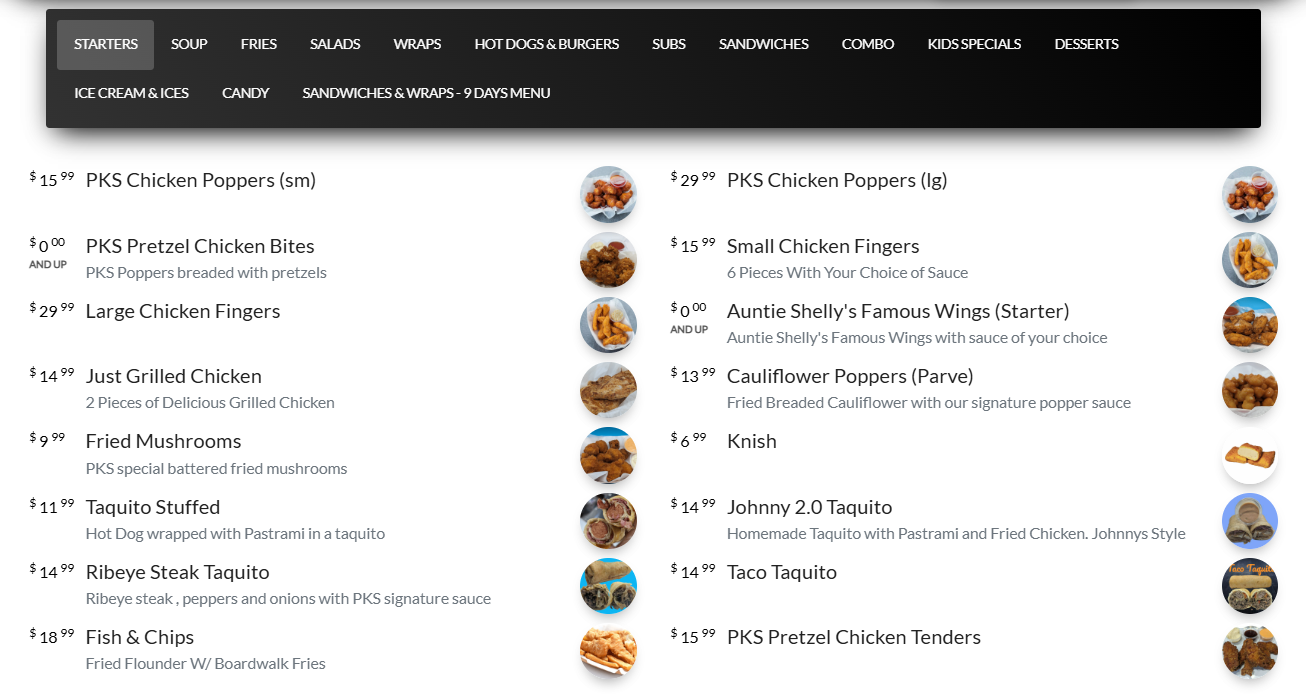The image size is (1306, 697).
Task: Click the Taco Taquito image
Action: (x=1249, y=586)
